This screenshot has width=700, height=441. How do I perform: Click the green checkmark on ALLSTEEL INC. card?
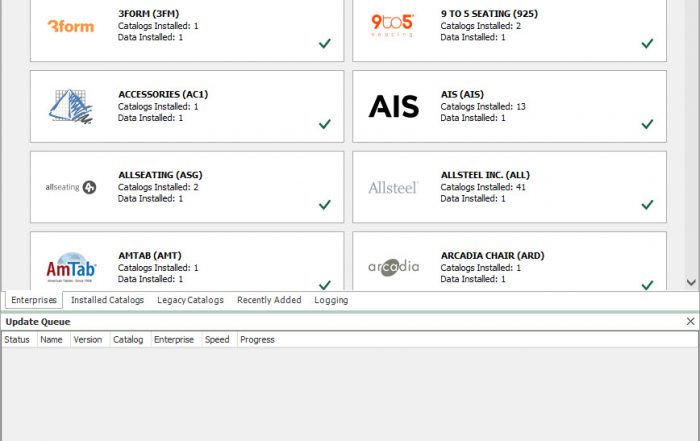coord(647,204)
